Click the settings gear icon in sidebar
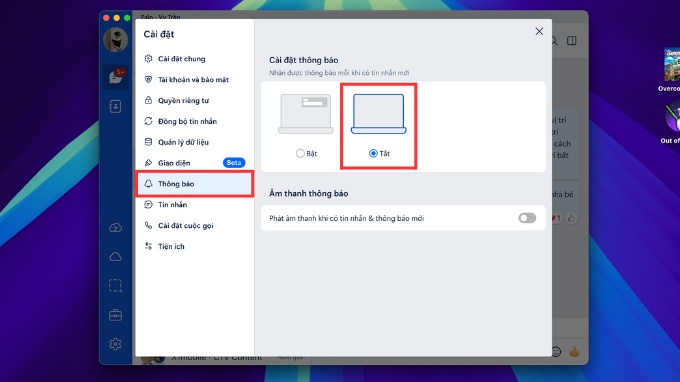This screenshot has width=680, height=382. click(115, 344)
